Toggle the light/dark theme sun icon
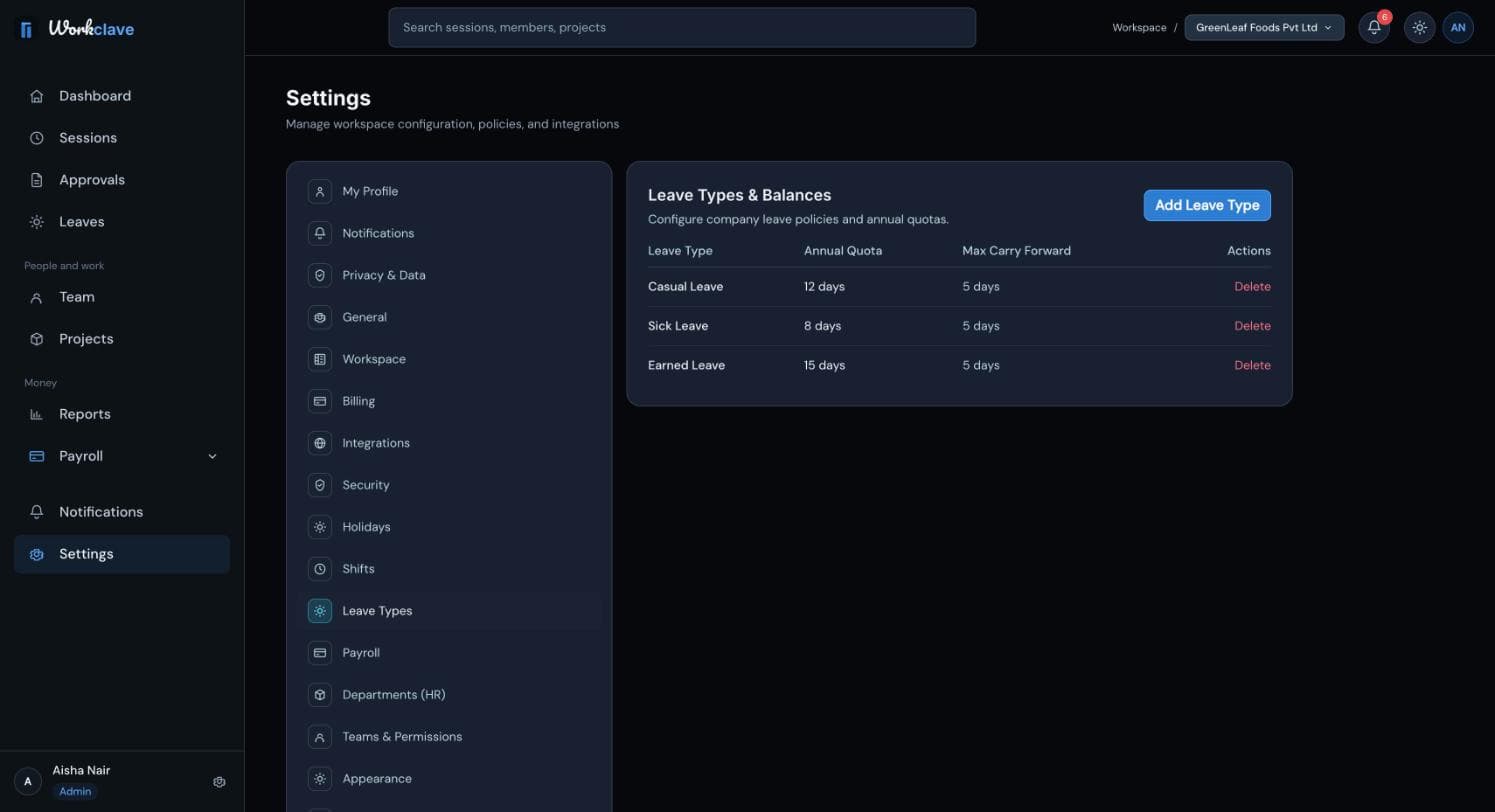This screenshot has width=1495, height=812. pyautogui.click(x=1419, y=28)
